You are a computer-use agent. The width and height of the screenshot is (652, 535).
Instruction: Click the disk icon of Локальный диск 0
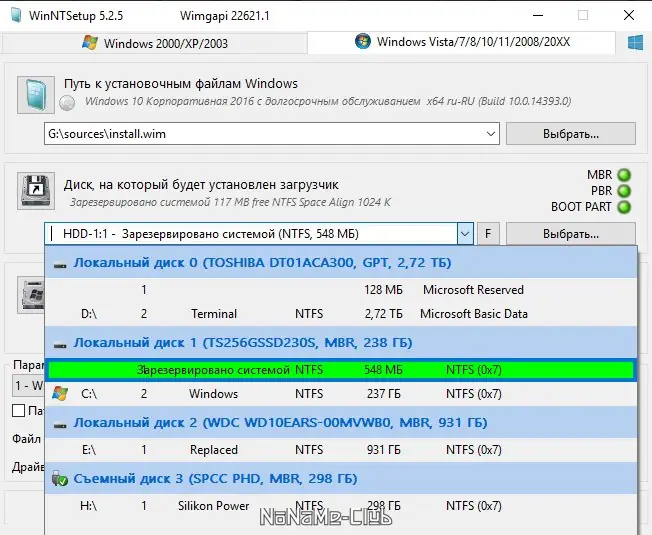(60, 264)
